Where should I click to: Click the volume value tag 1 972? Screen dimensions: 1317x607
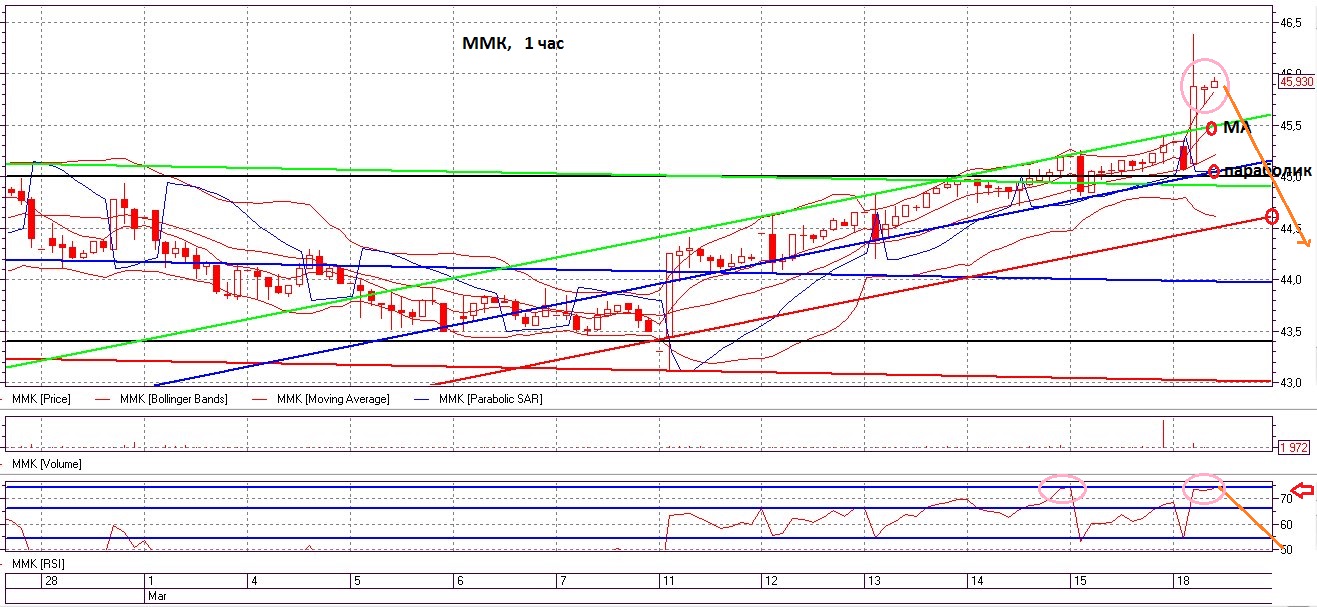coord(1296,447)
